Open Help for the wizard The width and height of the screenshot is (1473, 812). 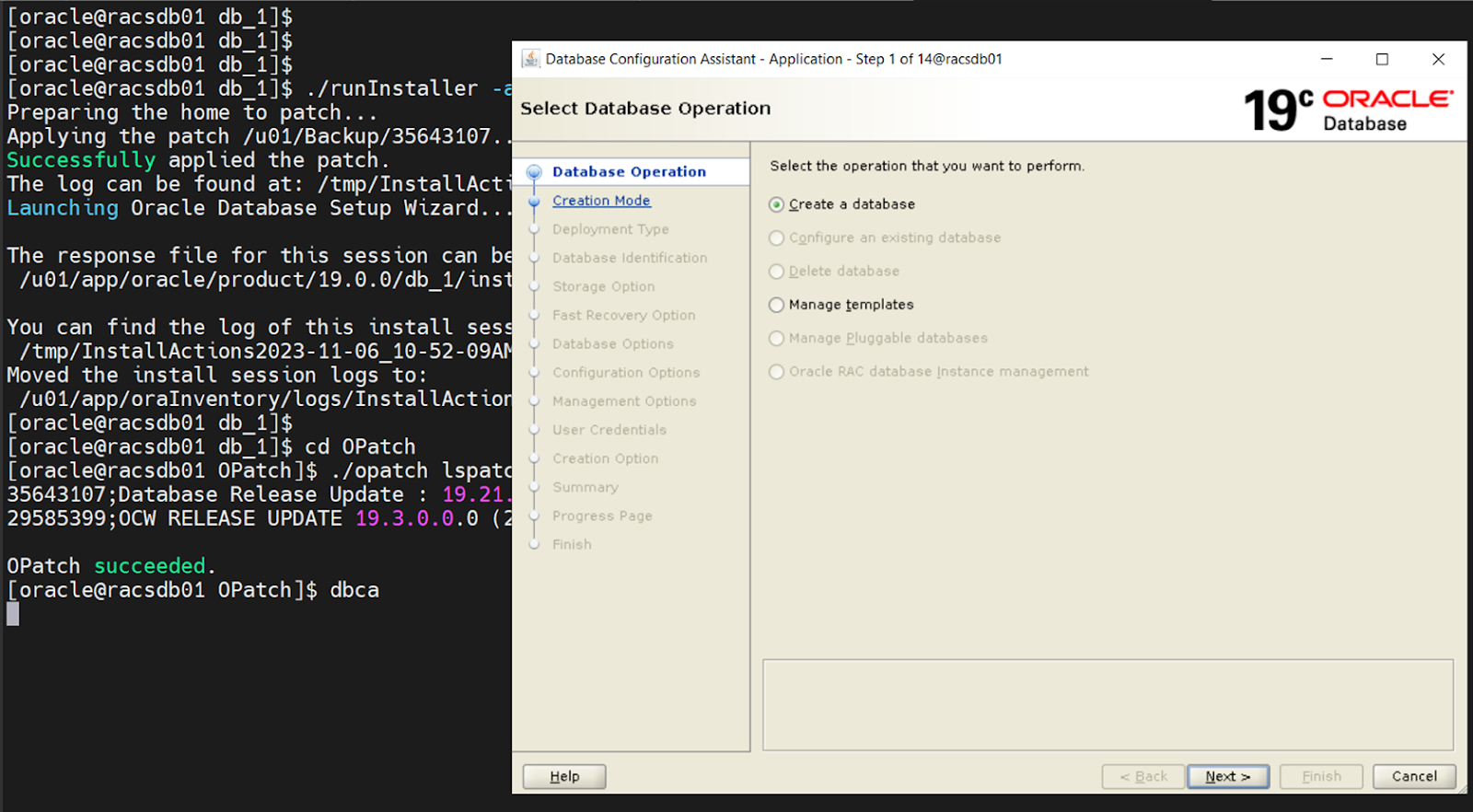564,776
